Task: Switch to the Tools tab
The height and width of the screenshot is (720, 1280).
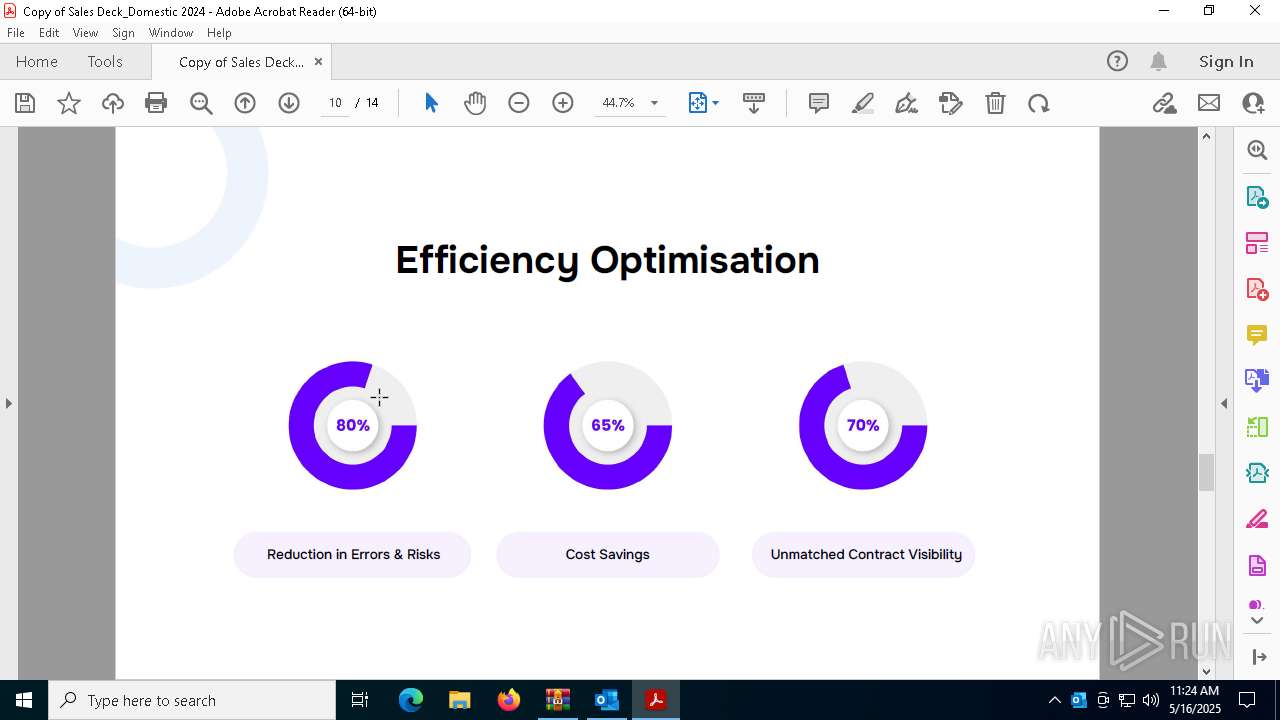Action: point(105,62)
